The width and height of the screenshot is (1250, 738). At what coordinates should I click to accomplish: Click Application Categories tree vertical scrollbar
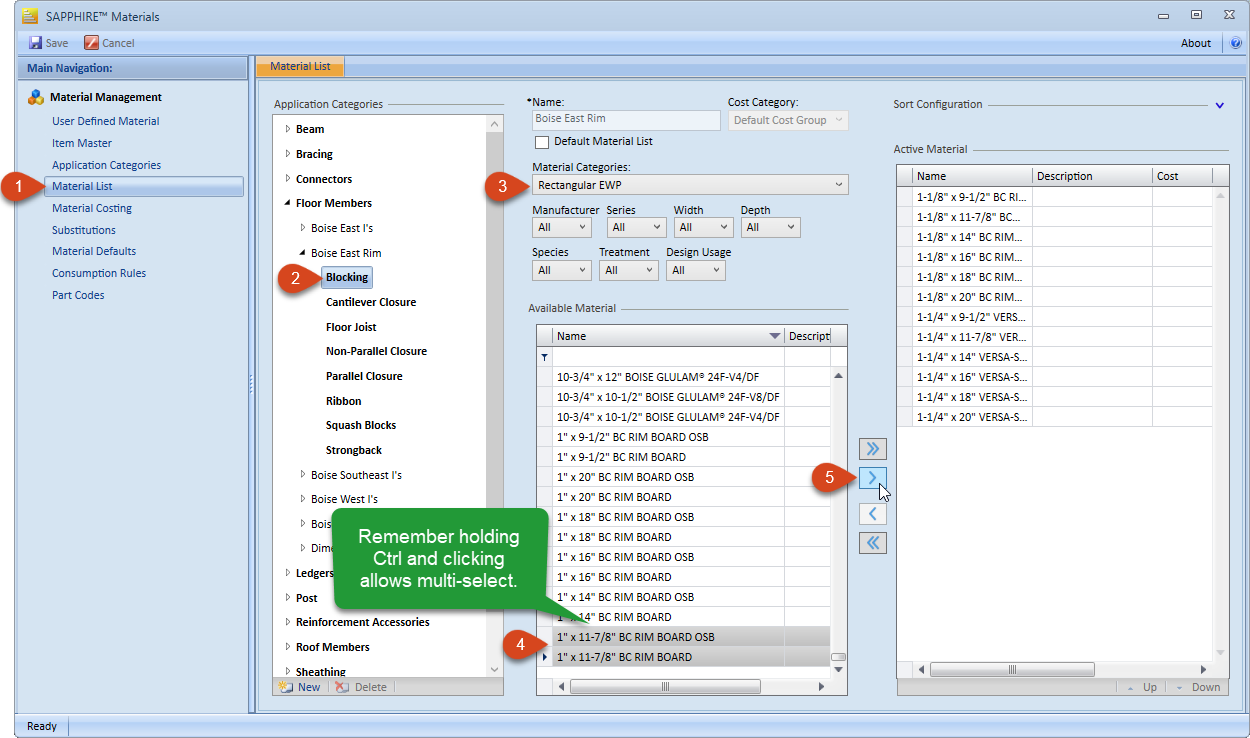click(494, 396)
